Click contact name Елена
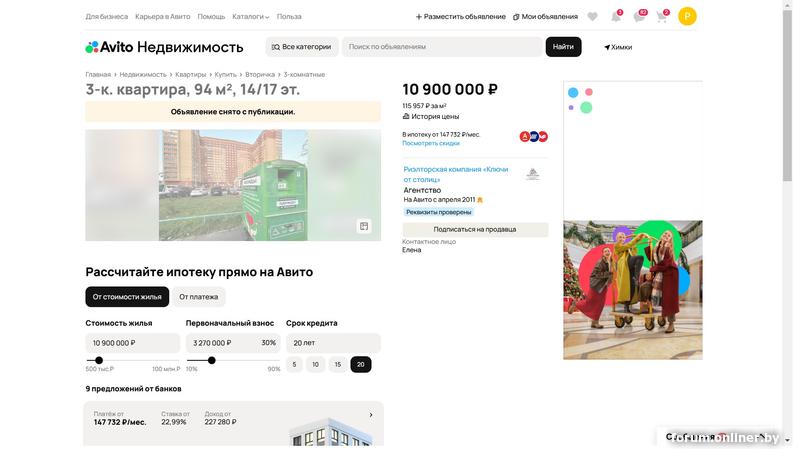The height and width of the screenshot is (459, 800). [412, 250]
